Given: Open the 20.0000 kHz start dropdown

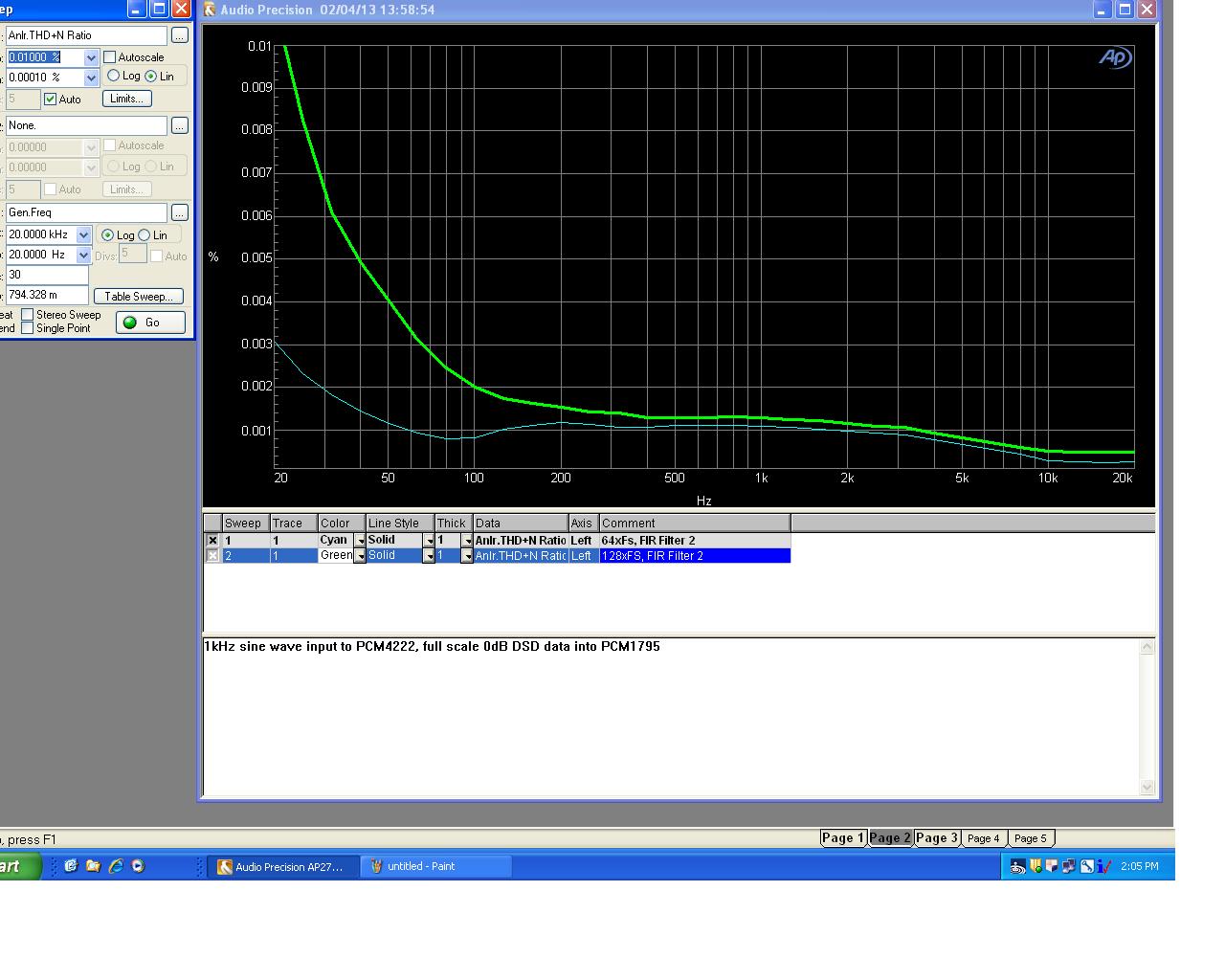Looking at the screenshot, I should (x=83, y=234).
